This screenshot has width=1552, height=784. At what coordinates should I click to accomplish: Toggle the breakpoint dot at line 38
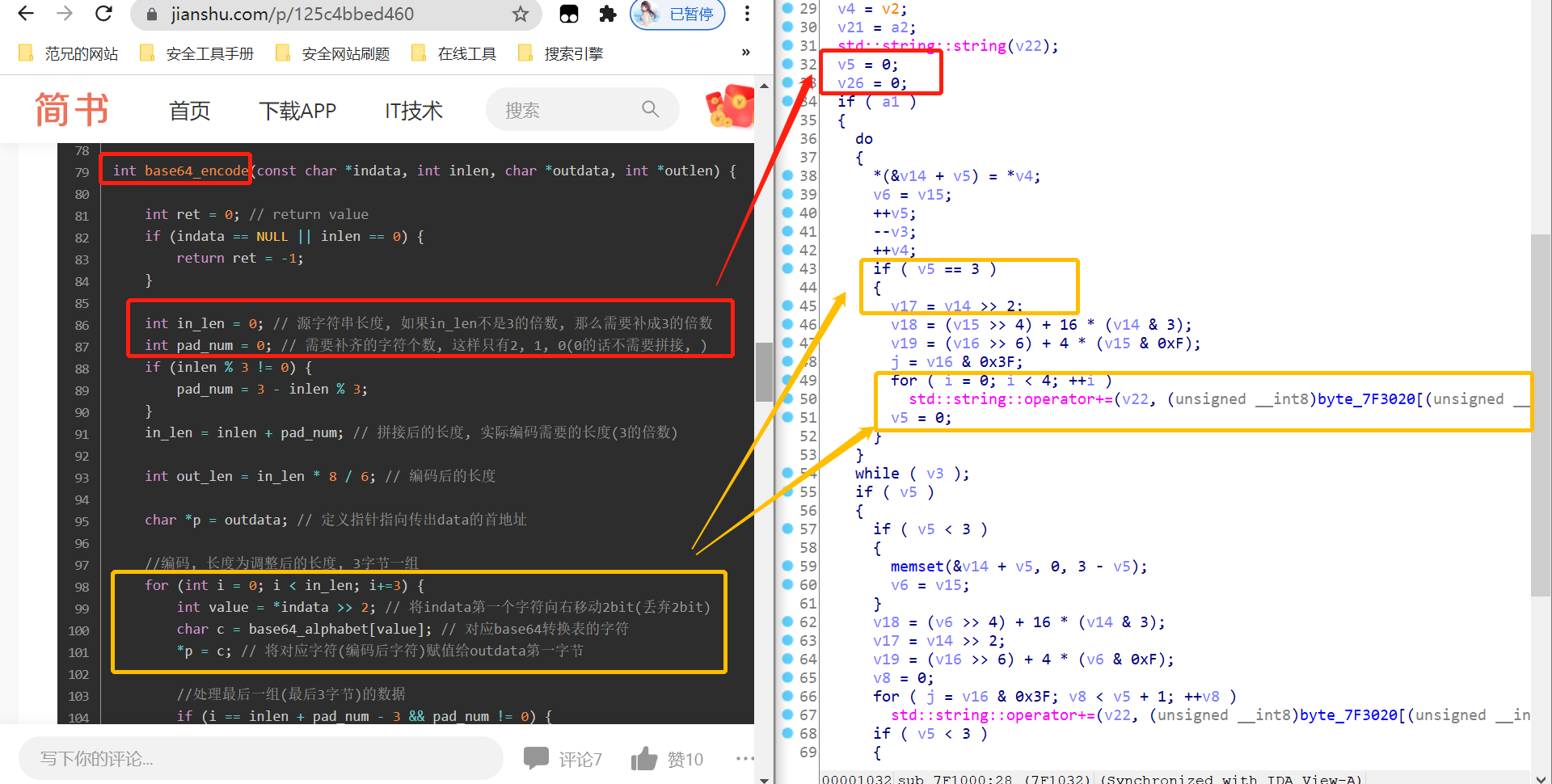pyautogui.click(x=787, y=175)
